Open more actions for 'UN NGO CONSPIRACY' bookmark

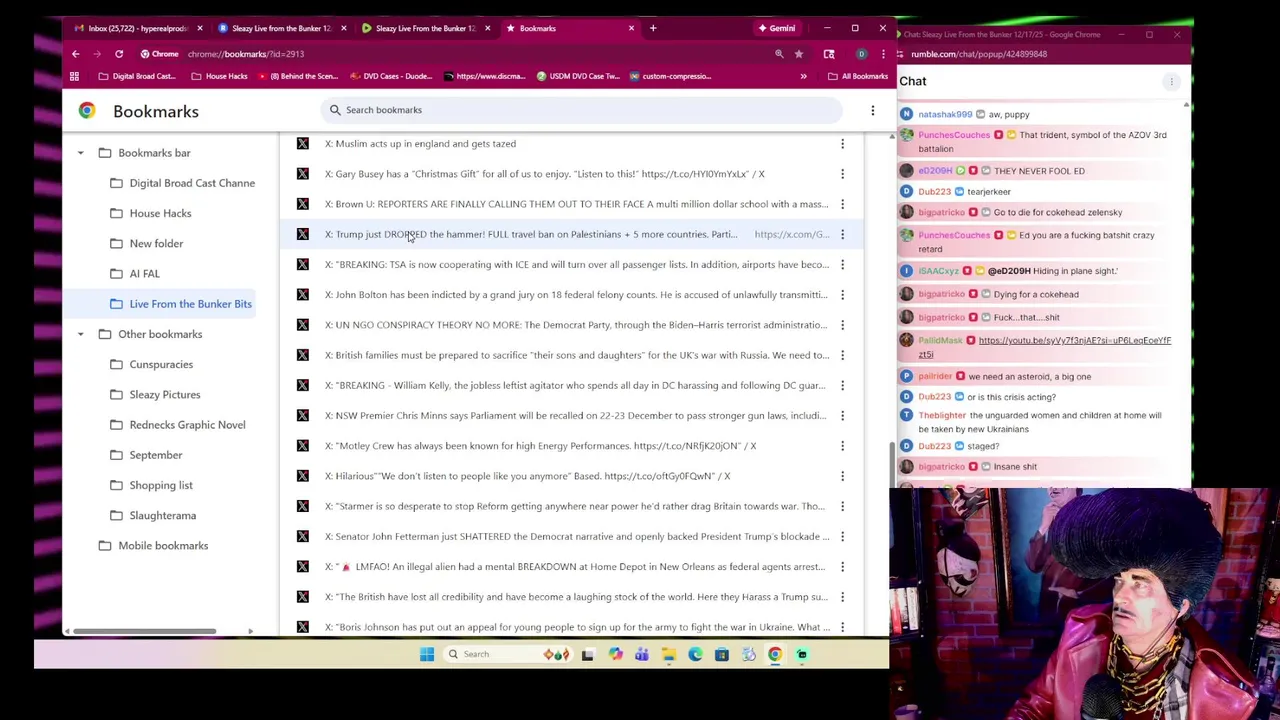tap(842, 325)
